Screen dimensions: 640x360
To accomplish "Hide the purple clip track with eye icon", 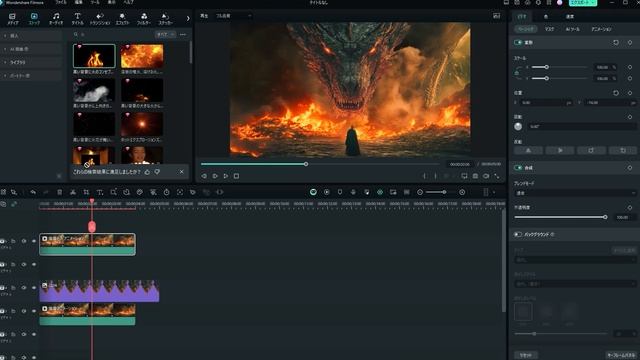I will (x=34, y=288).
